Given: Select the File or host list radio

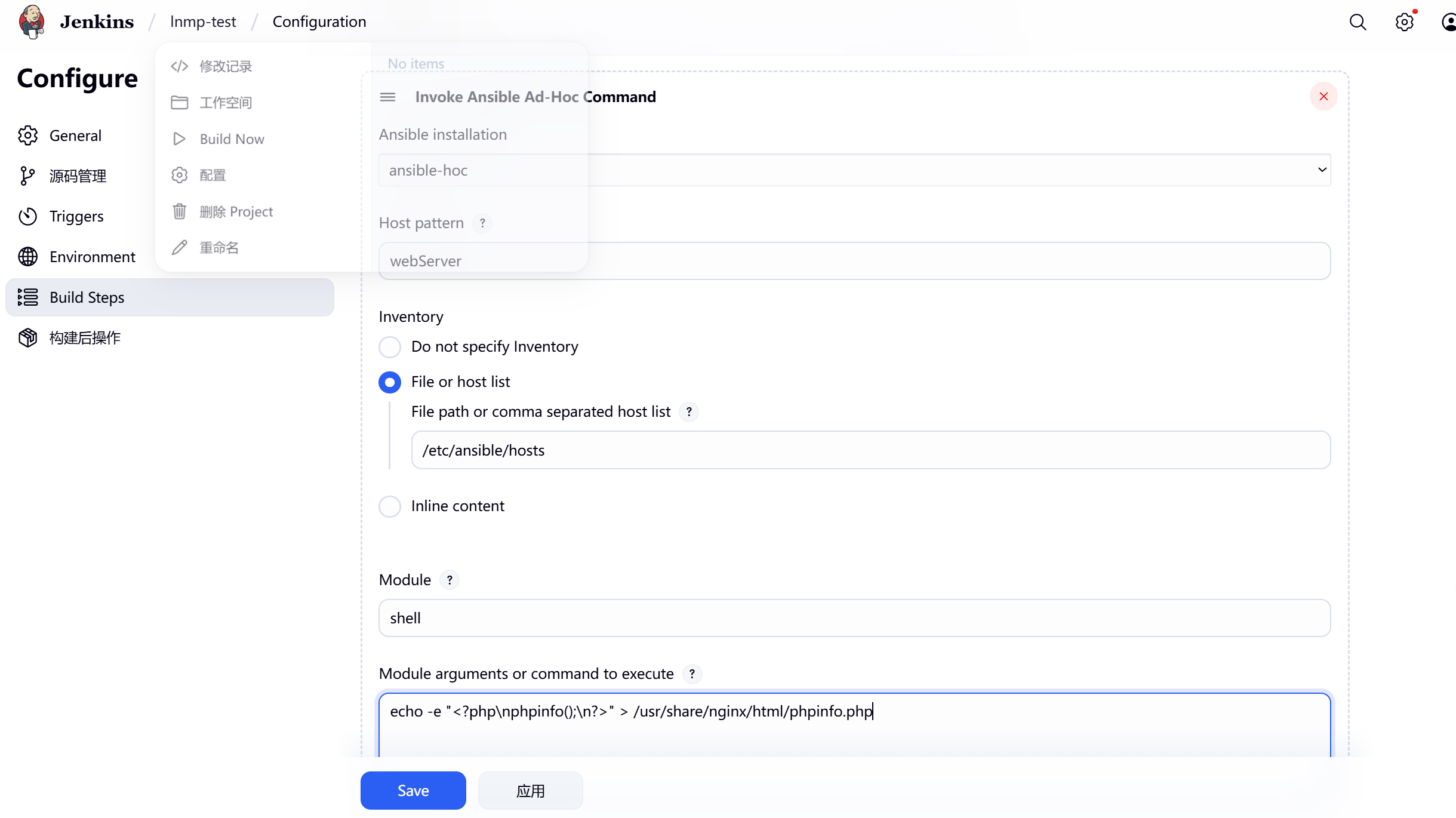Looking at the screenshot, I should click(x=390, y=382).
